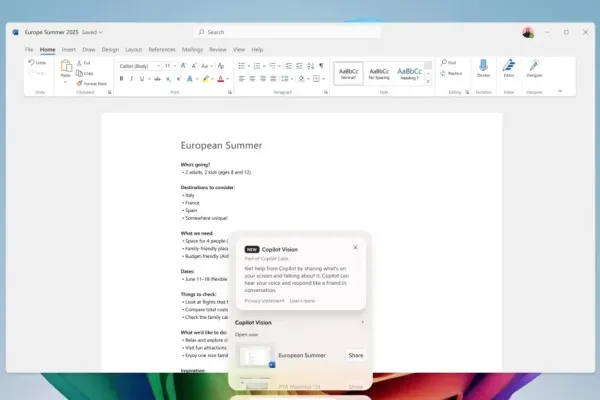600x400 pixels.
Task: Apply the Normal style
Action: tap(348, 73)
